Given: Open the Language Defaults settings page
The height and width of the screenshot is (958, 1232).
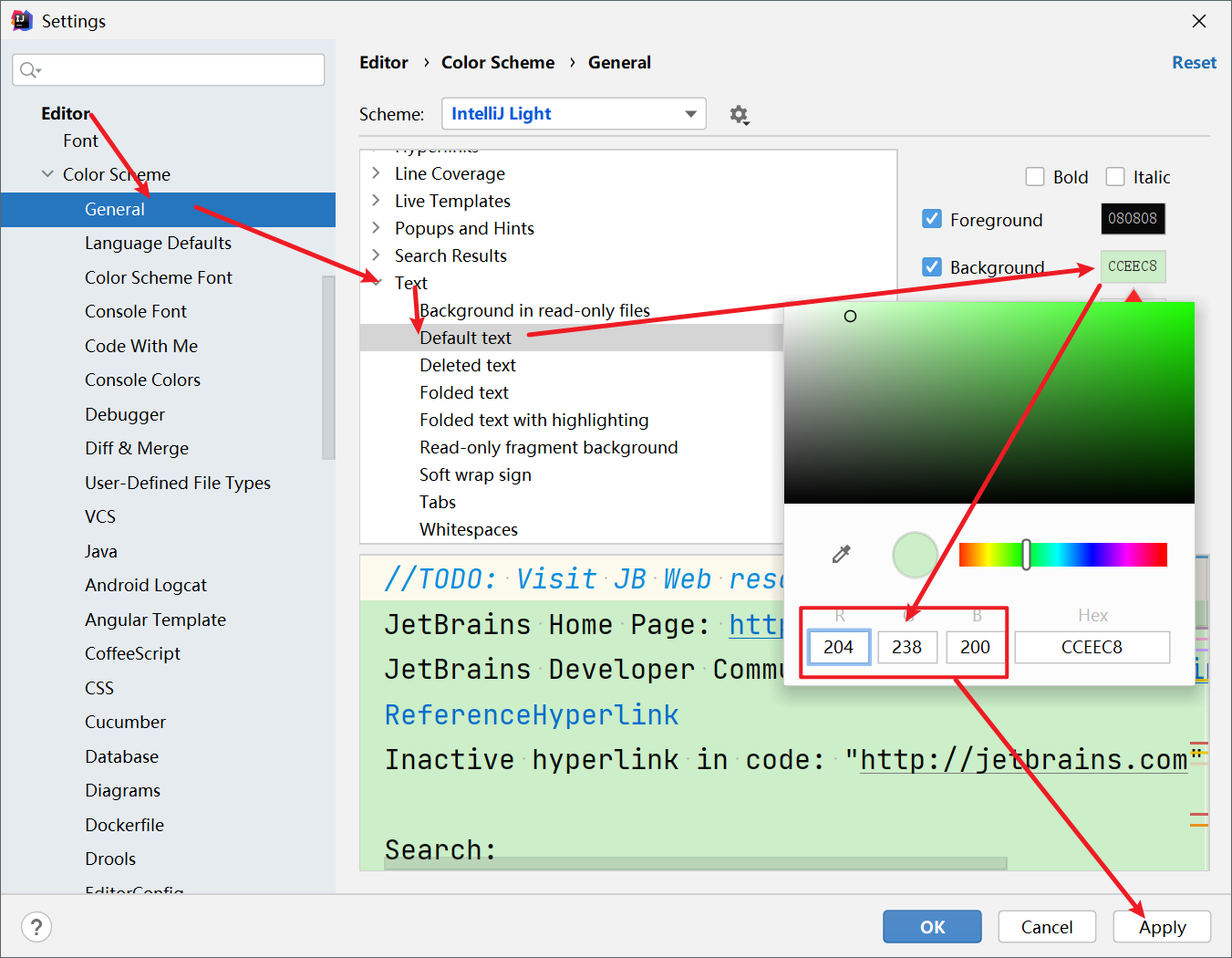Looking at the screenshot, I should 158,244.
